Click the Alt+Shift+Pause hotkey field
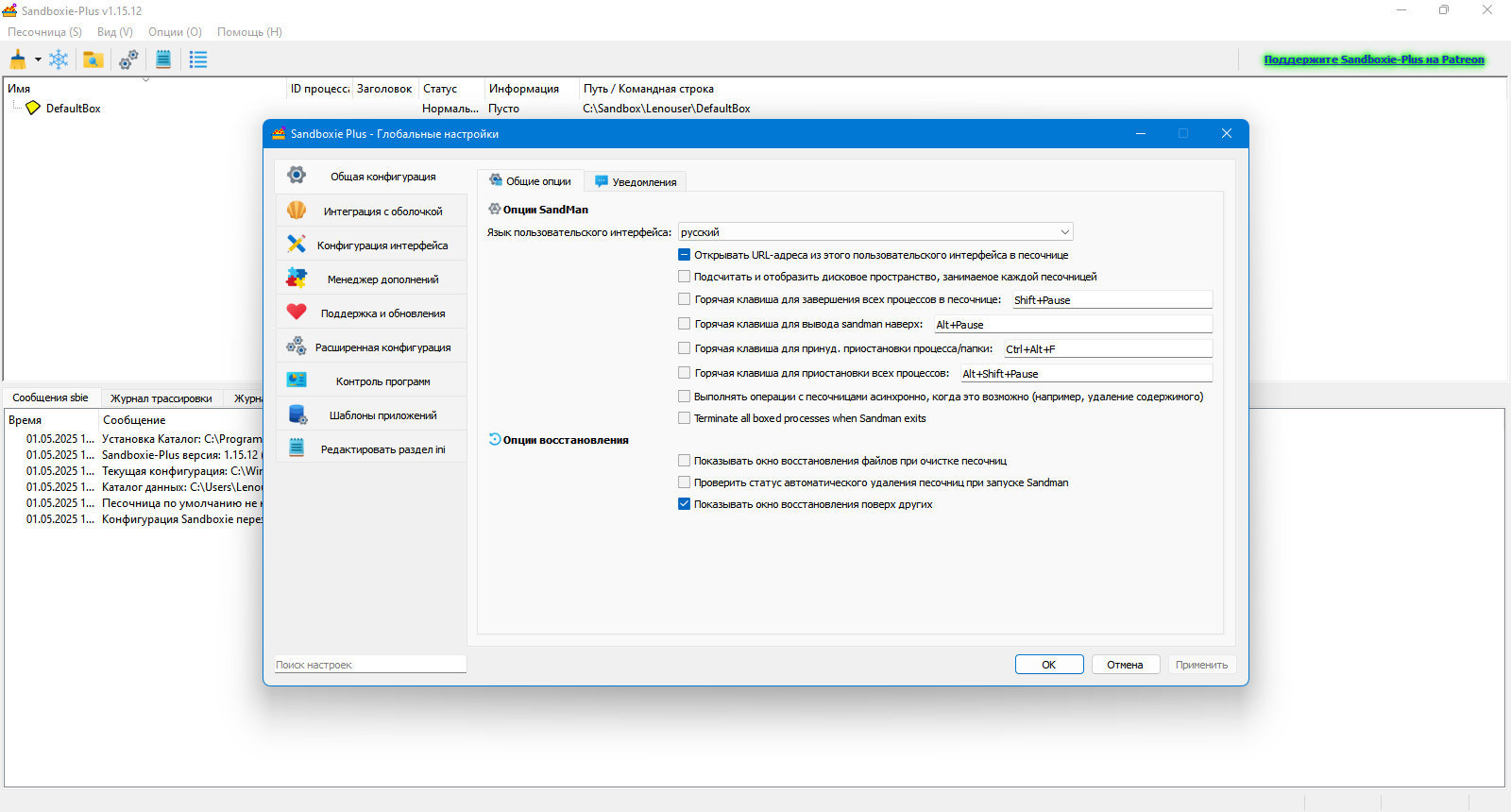 1086,374
